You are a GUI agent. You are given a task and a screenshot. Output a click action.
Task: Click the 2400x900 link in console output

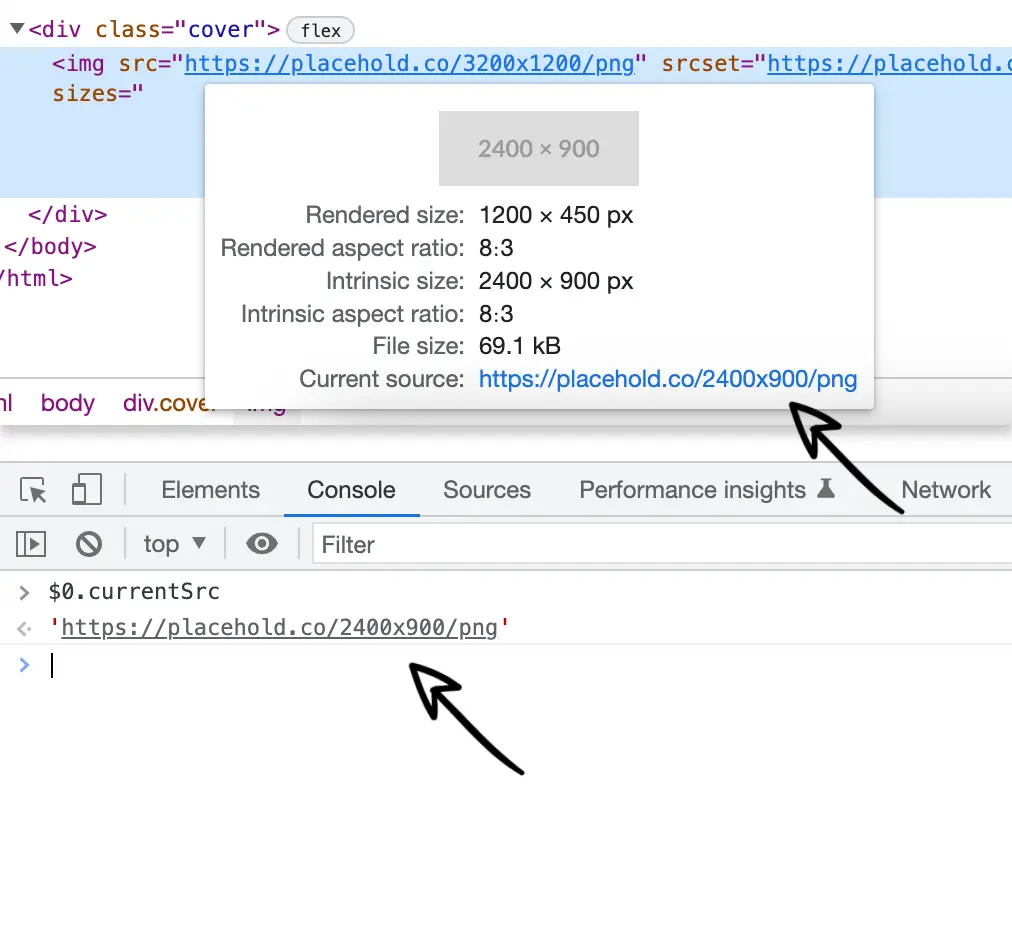coord(280,627)
